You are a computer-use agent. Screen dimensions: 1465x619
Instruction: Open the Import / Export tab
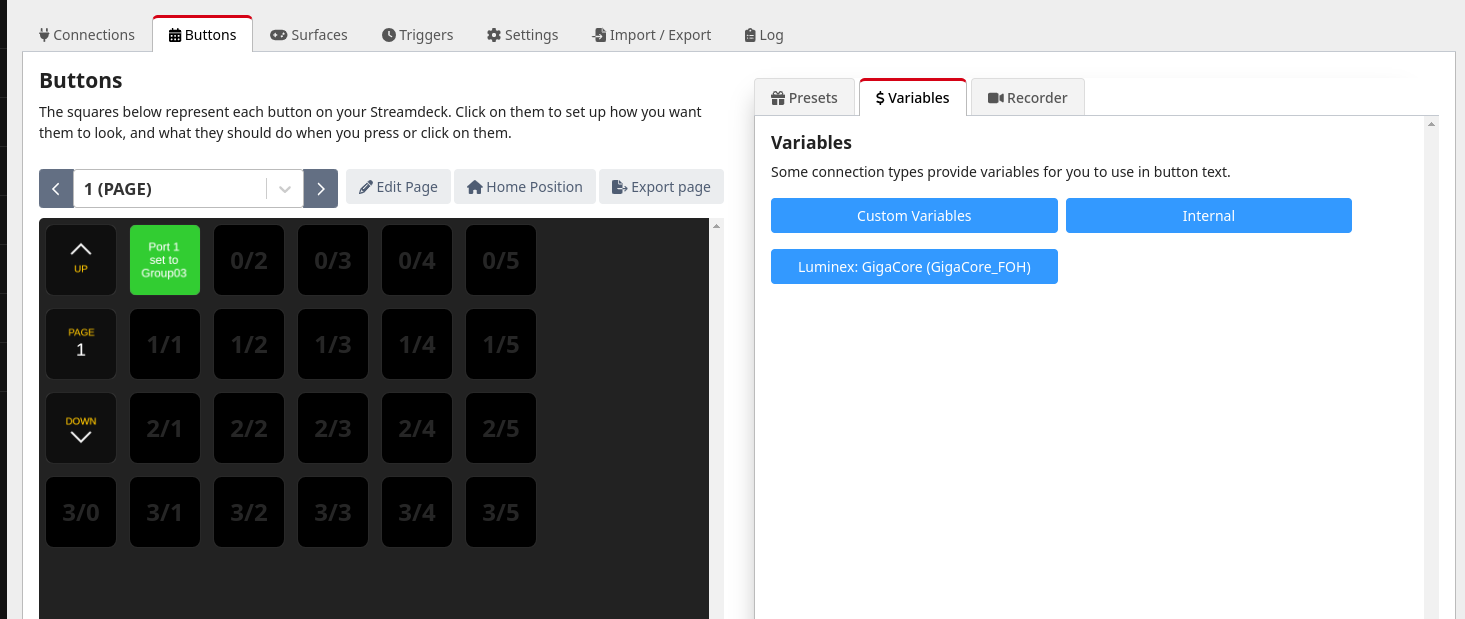tap(651, 35)
